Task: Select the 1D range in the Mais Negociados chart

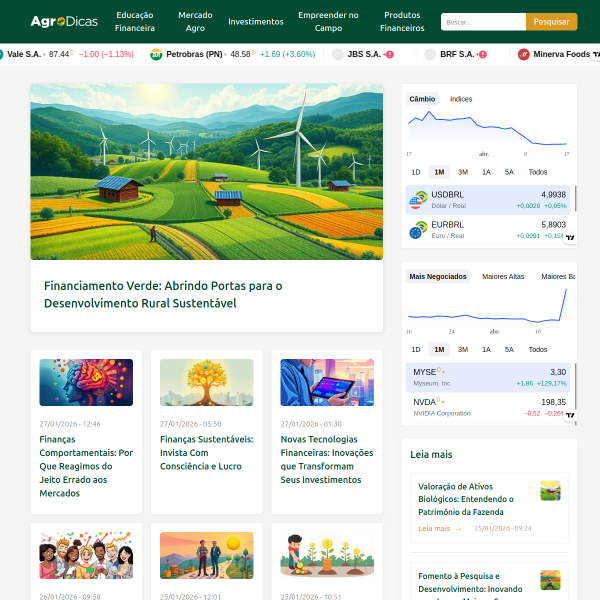Action: (416, 350)
